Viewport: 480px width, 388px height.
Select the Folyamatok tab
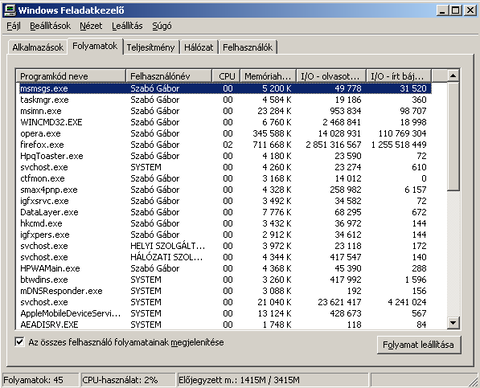pyautogui.click(x=95, y=46)
